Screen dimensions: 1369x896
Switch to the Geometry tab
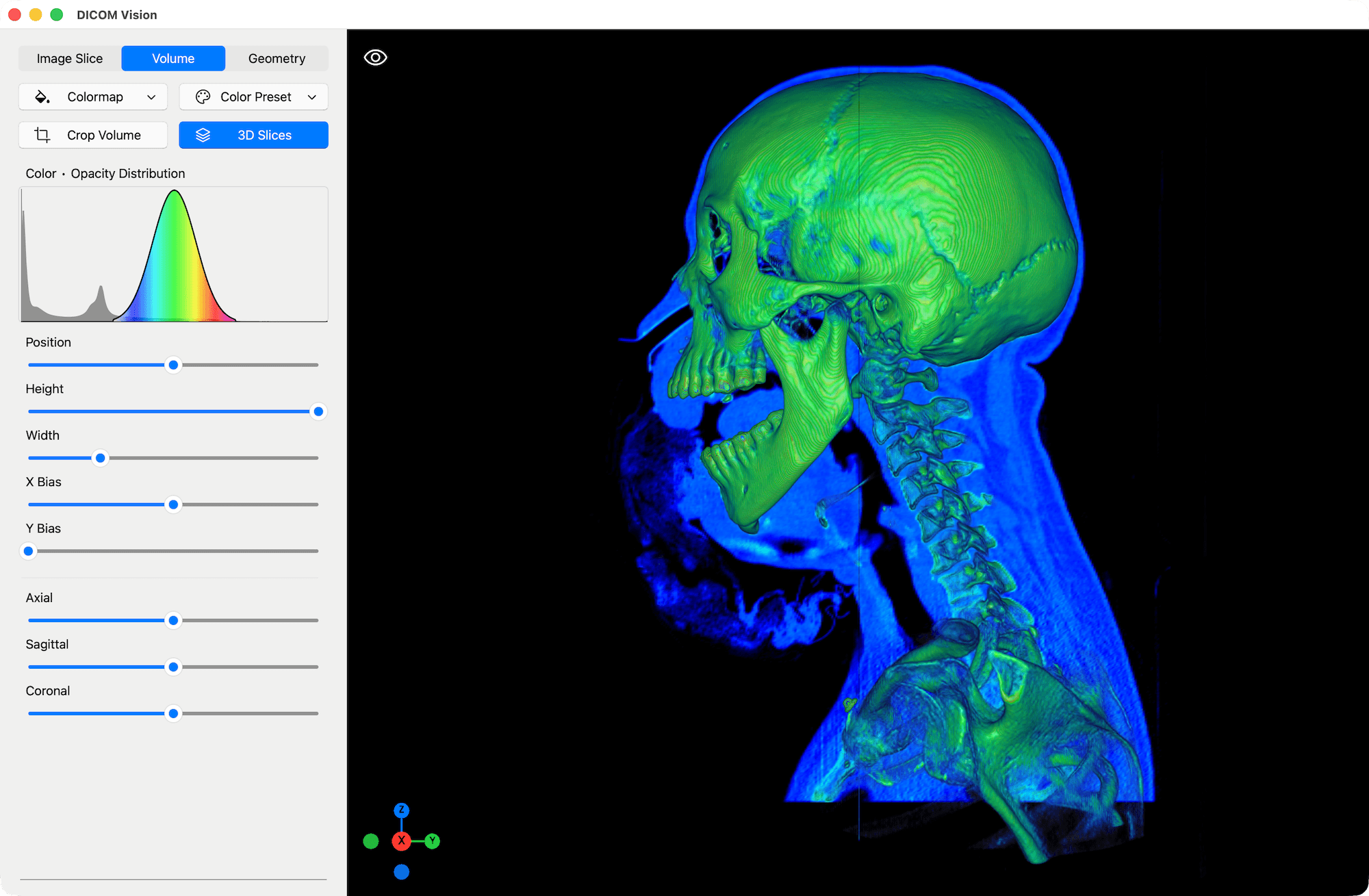[277, 58]
